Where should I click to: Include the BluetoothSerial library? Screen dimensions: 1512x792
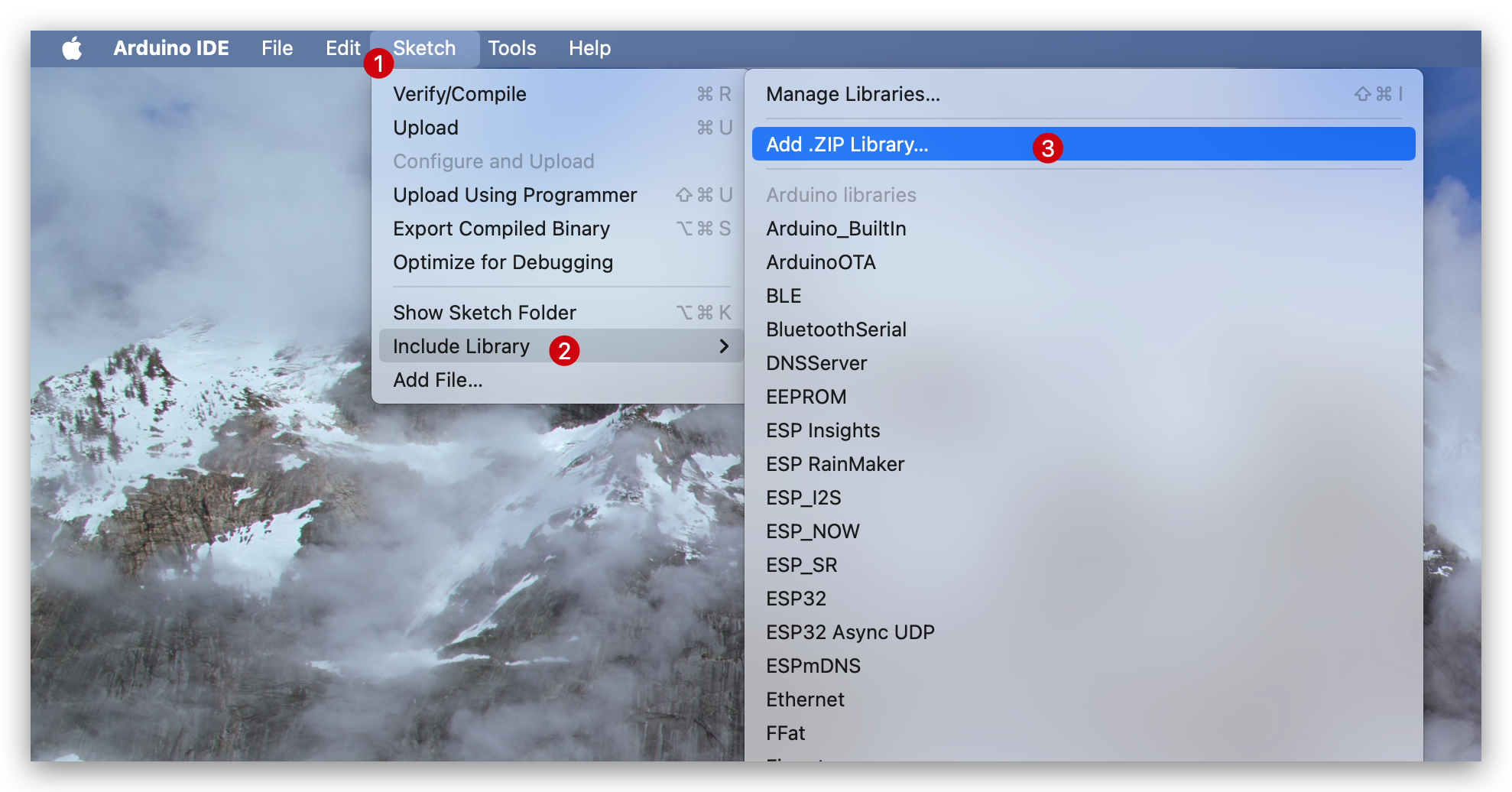(1083, 329)
